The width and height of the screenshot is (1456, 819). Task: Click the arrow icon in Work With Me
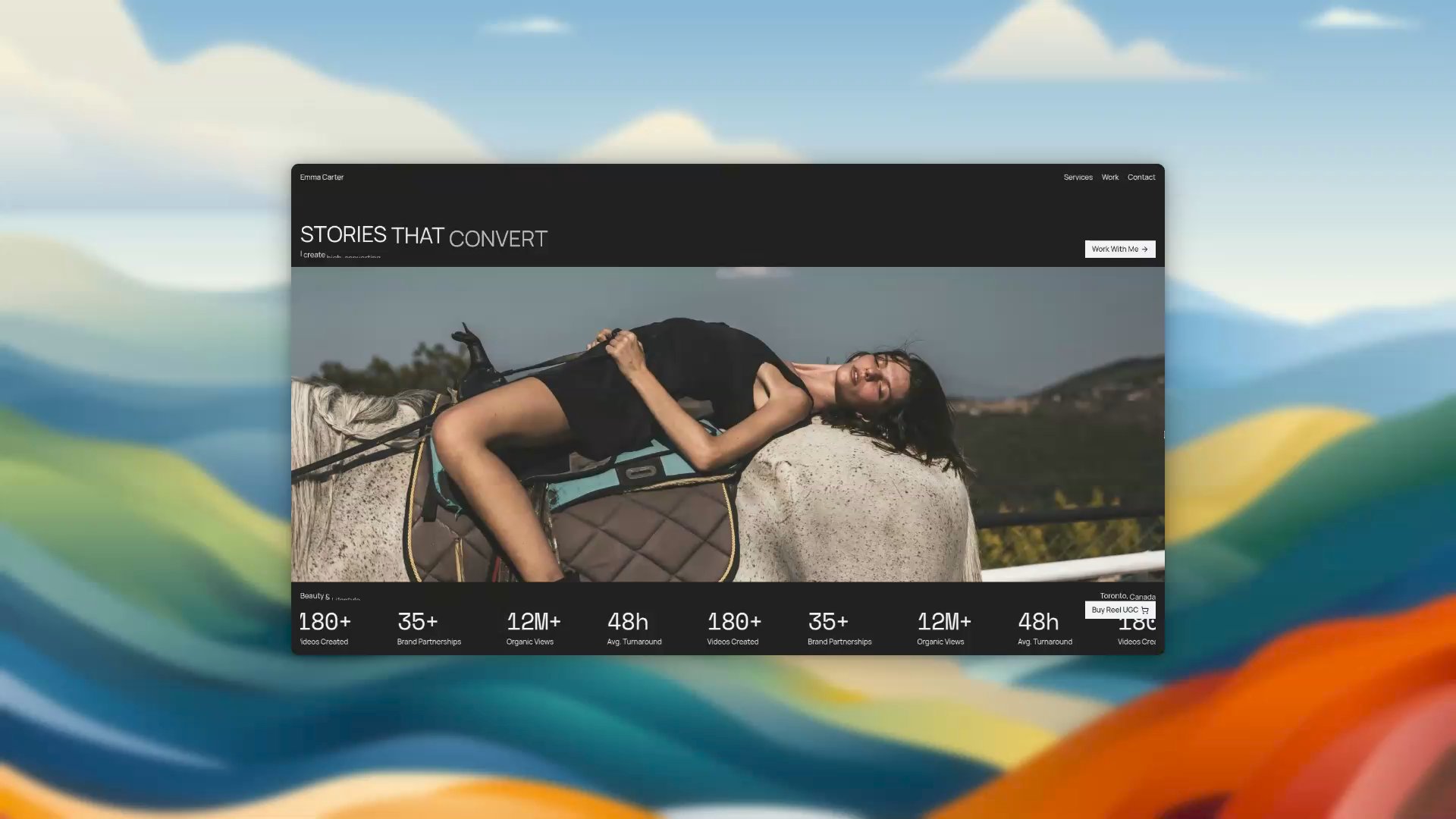point(1145,249)
